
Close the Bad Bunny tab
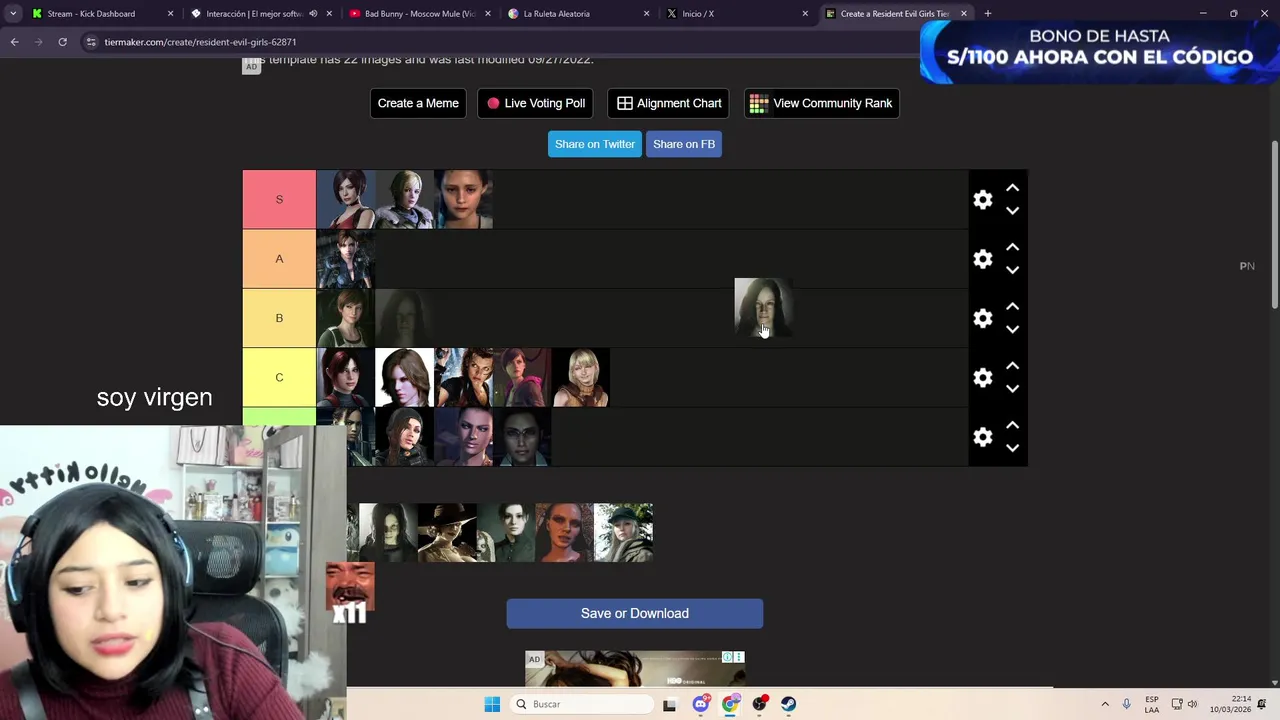pyautogui.click(x=488, y=14)
